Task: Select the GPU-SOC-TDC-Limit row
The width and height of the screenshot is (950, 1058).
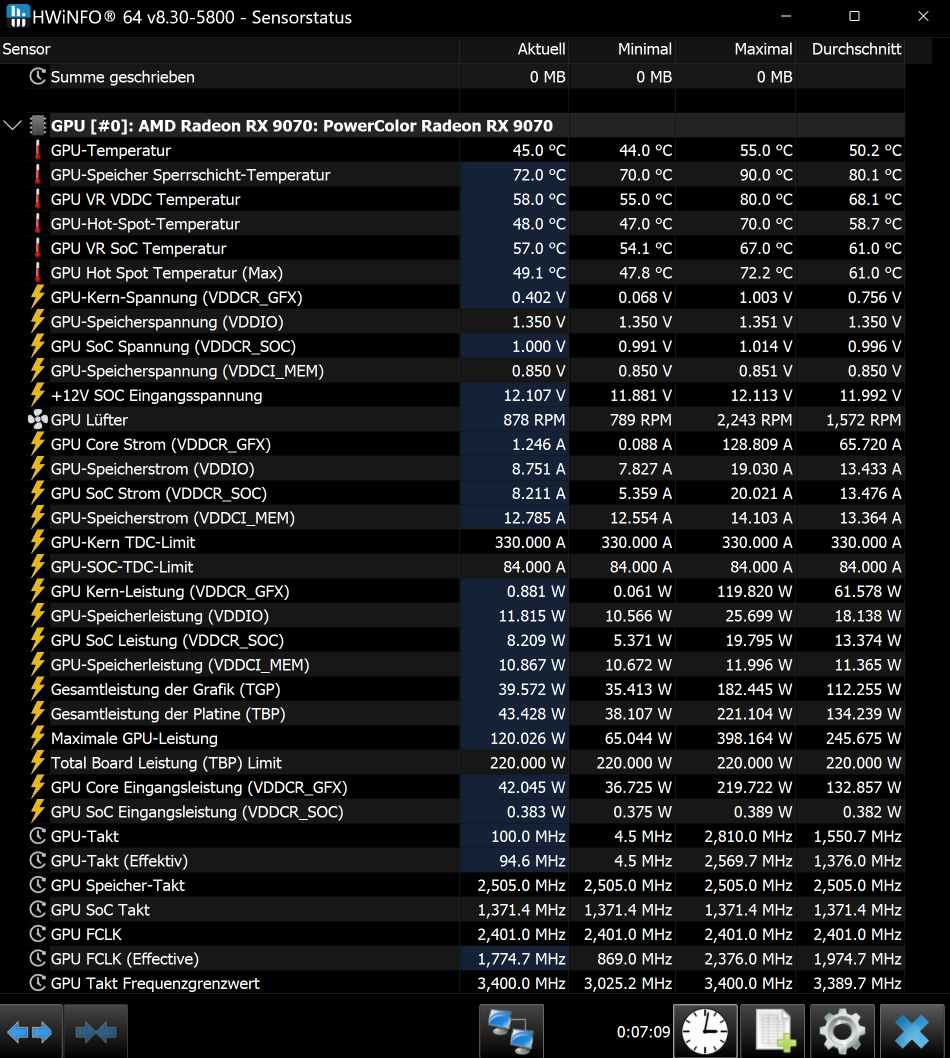Action: [x=452, y=567]
